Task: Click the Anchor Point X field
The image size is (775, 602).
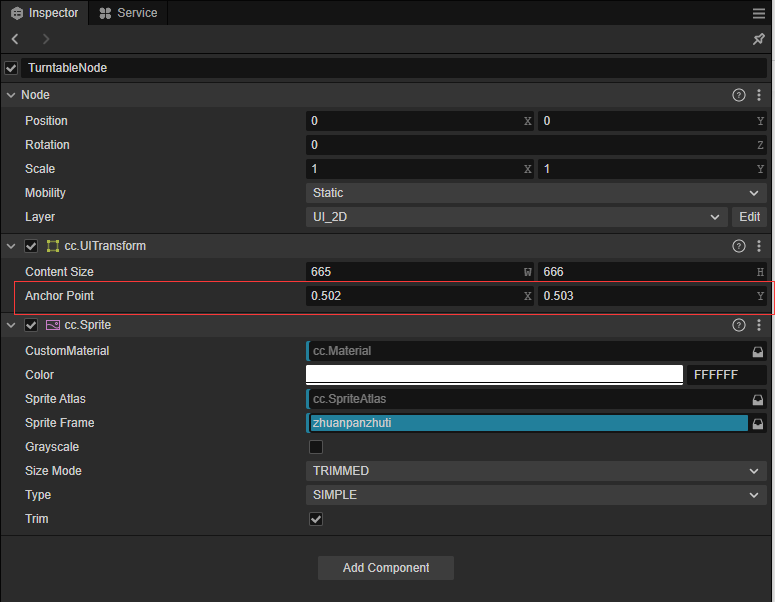Action: coord(419,296)
